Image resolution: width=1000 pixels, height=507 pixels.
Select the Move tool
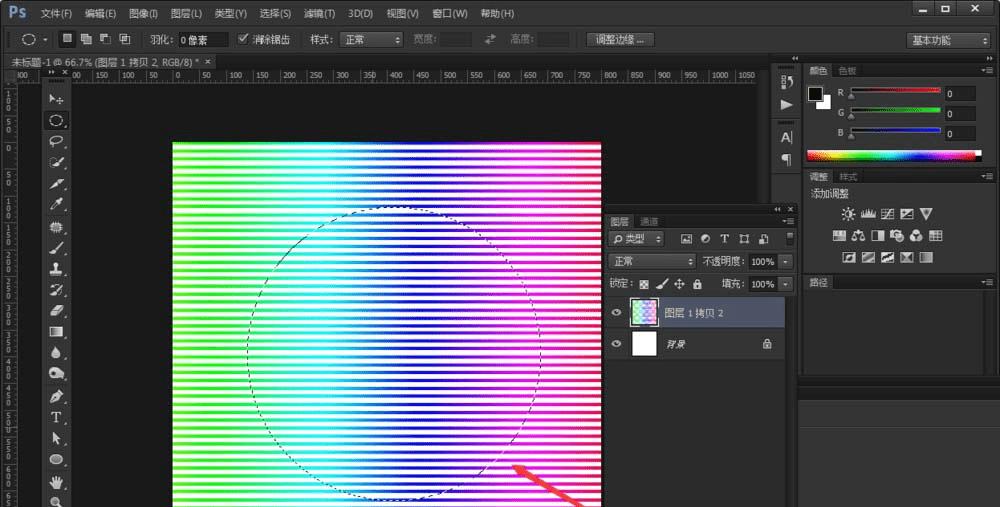(56, 99)
